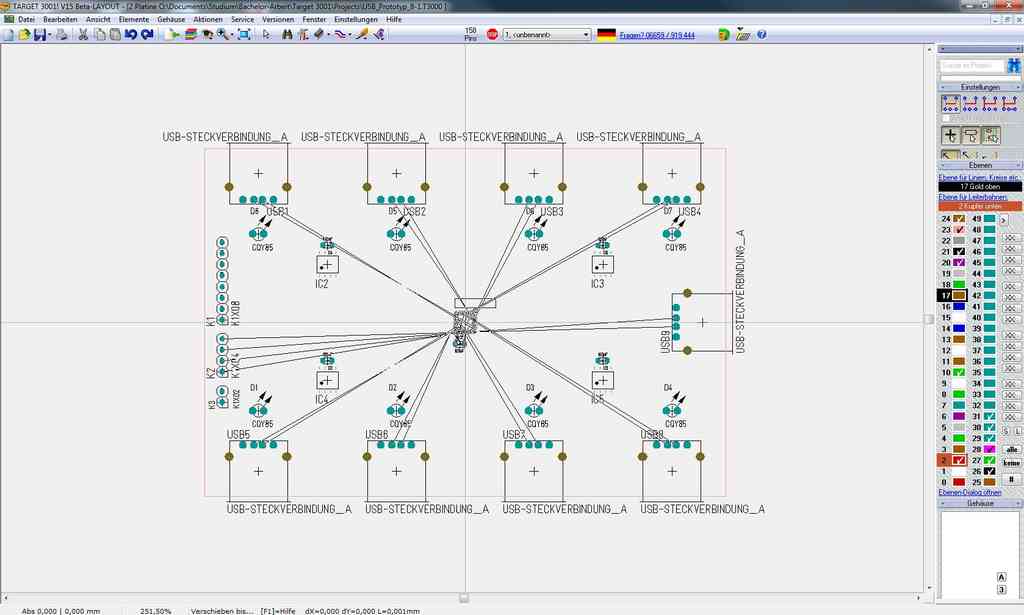1024x615 pixels.
Task: Open the Ansicht menu
Action: pos(98,20)
